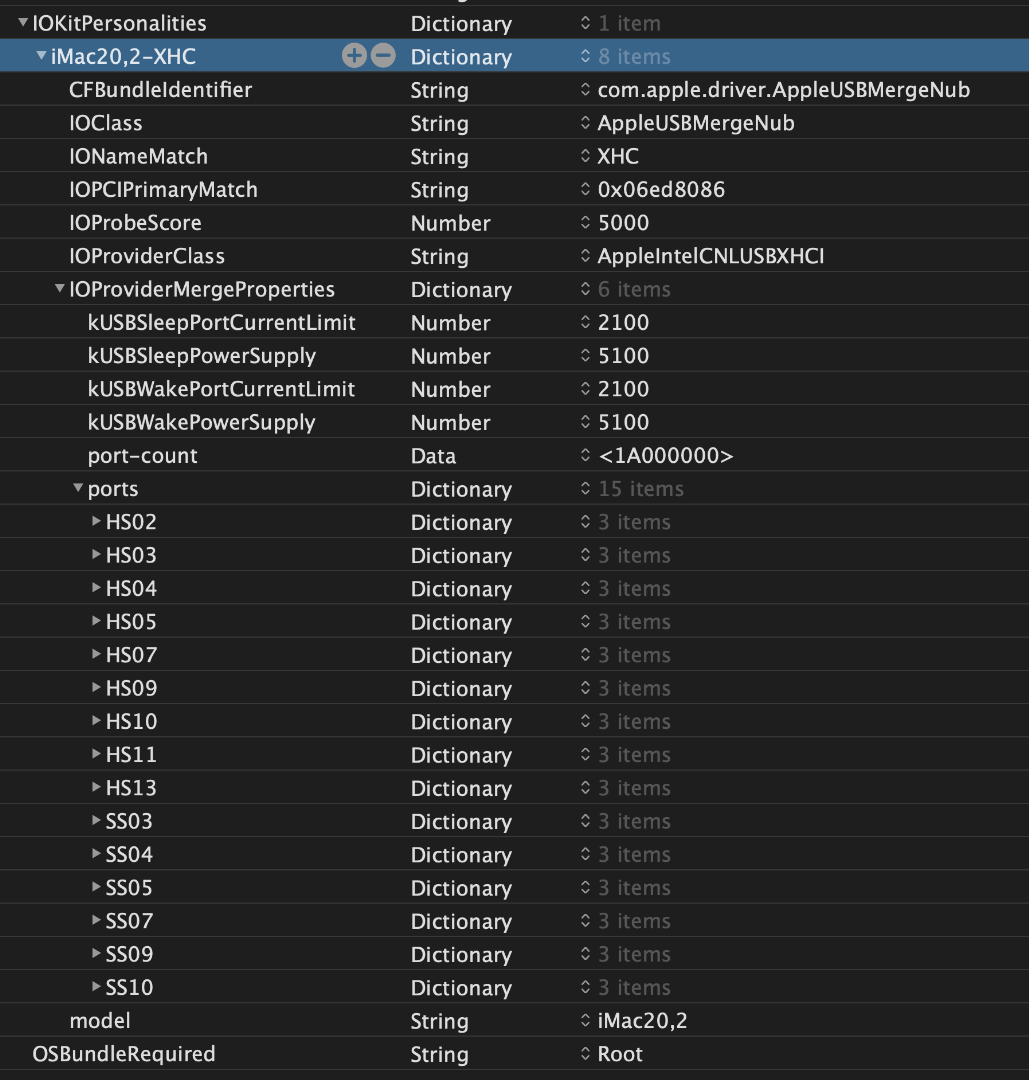Collapse IOProviderMergeProperties disclosure triangle
The width and height of the screenshot is (1029, 1080).
[60, 289]
